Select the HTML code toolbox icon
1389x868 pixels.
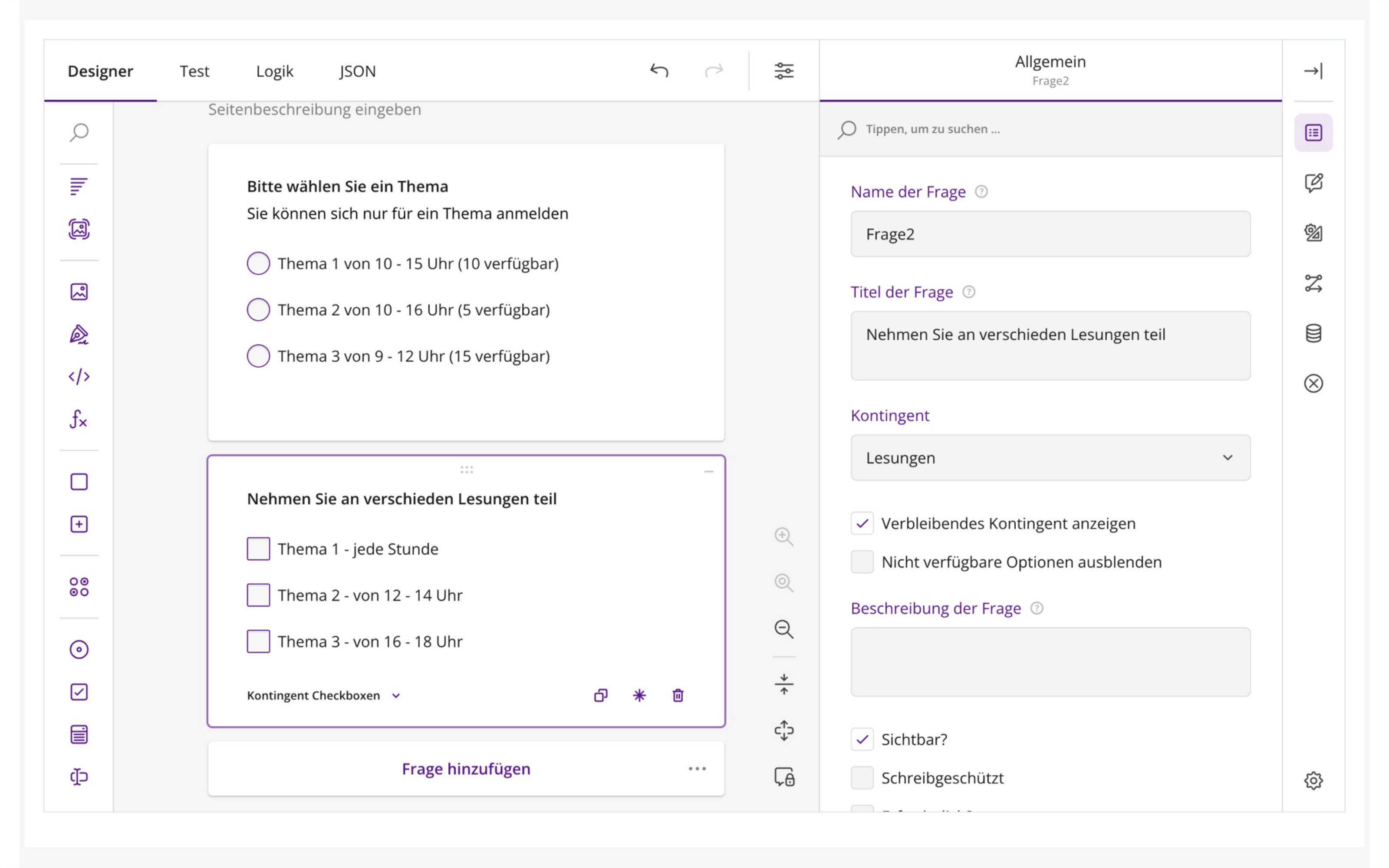[x=79, y=377]
